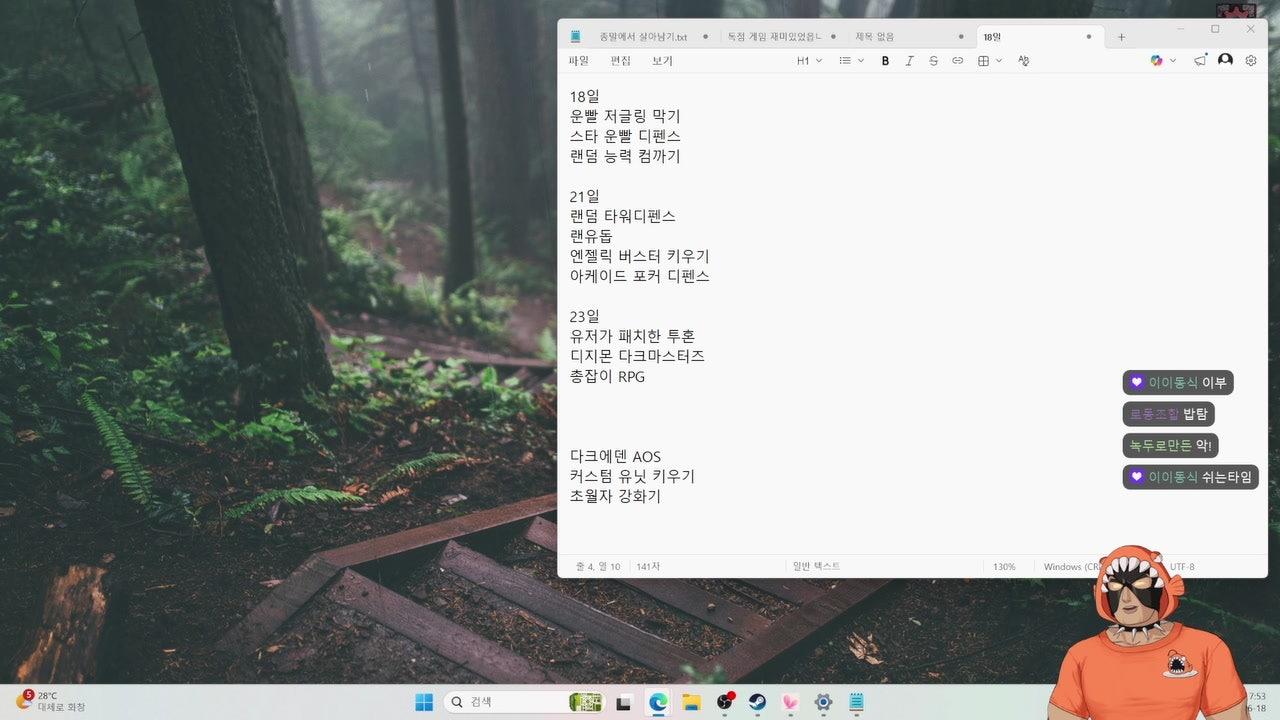
Task: Switch to the 종말에서 살아남기.txt tab
Action: point(643,37)
